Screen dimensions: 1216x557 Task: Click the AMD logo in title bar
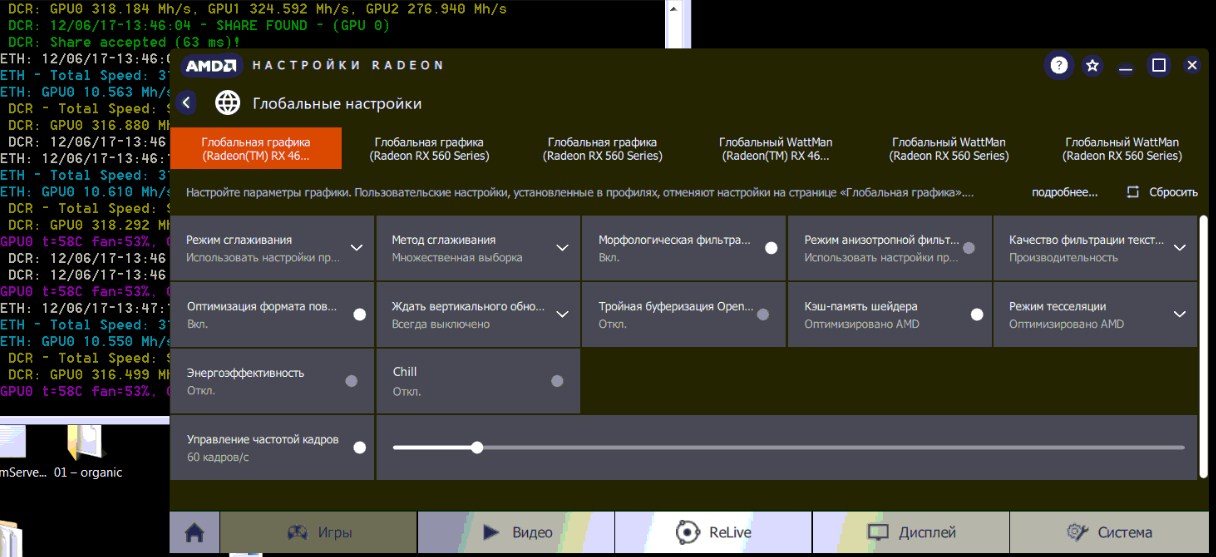[x=211, y=65]
